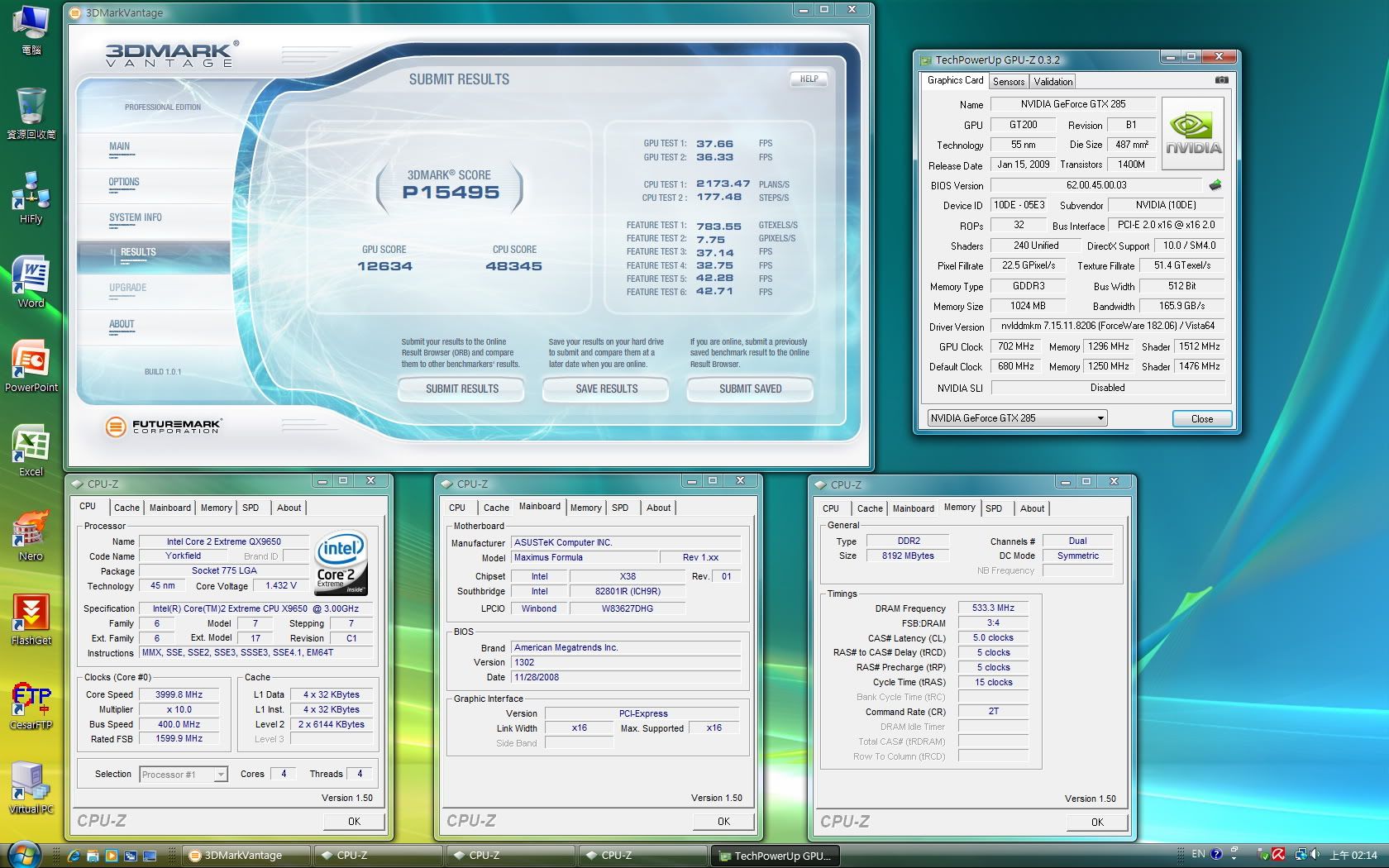Switch to the Sensors tab in GPU-Z
Viewport: 1389px width, 868px height.
click(x=1009, y=81)
